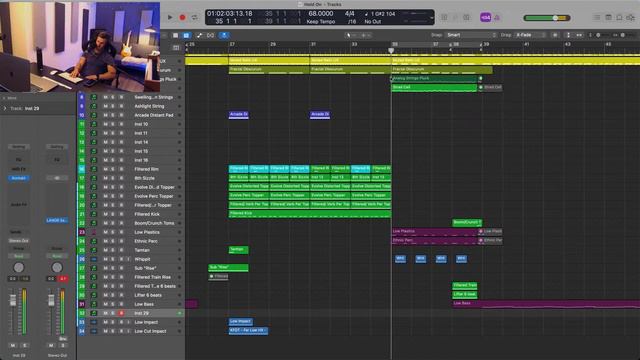
Task: Select the Low Cut Impact track
Action: tap(150, 331)
